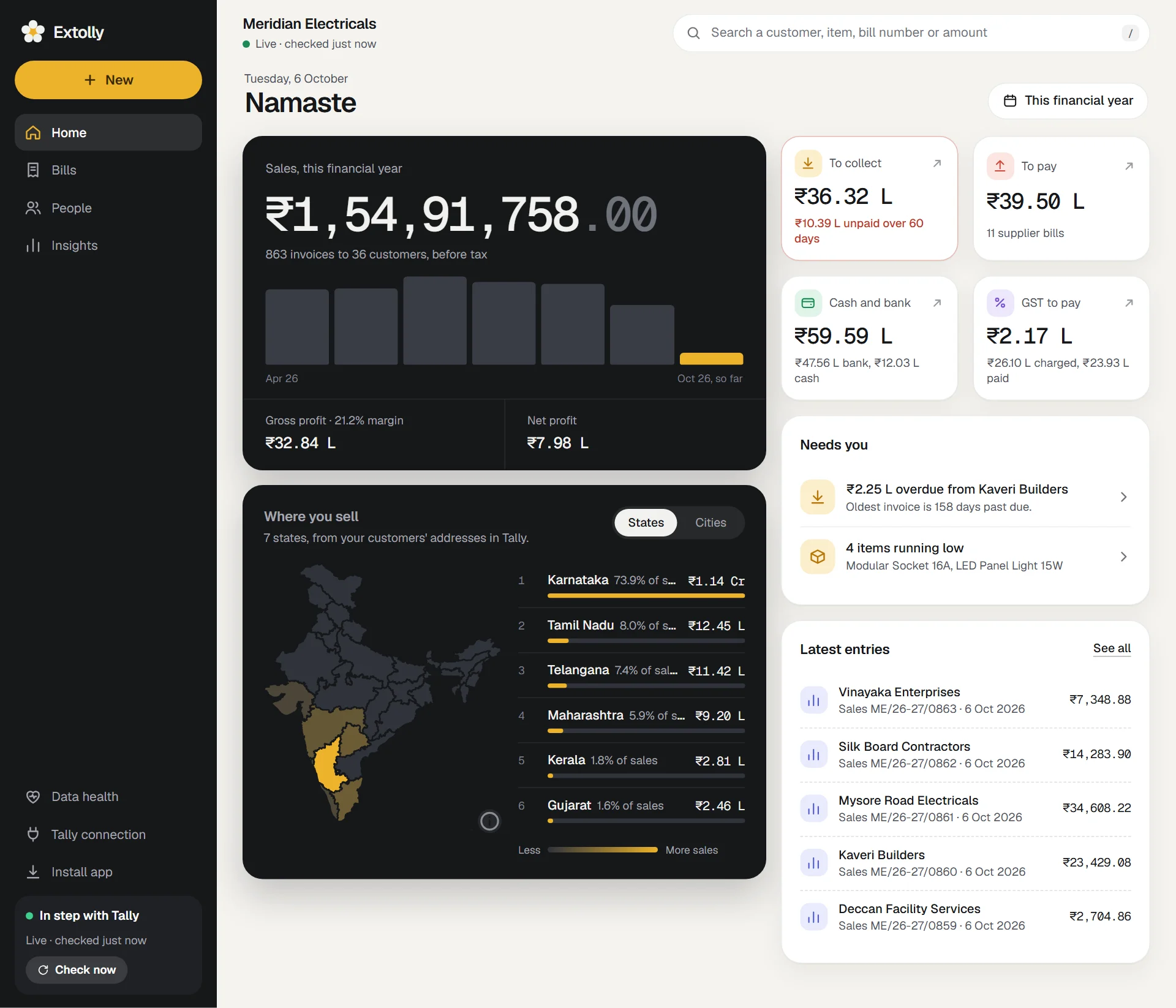Open the People section
The height and width of the screenshot is (1008, 1176).
coord(108,208)
